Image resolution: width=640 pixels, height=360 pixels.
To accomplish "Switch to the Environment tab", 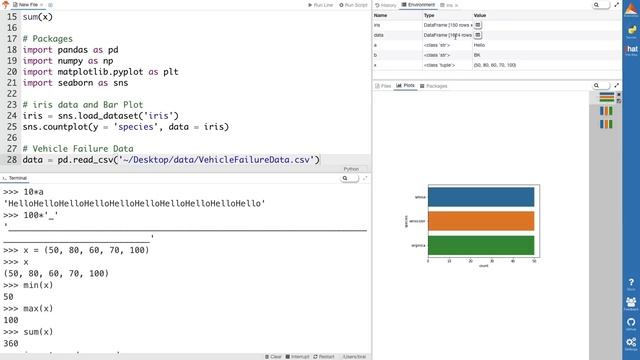I will [x=418, y=5].
